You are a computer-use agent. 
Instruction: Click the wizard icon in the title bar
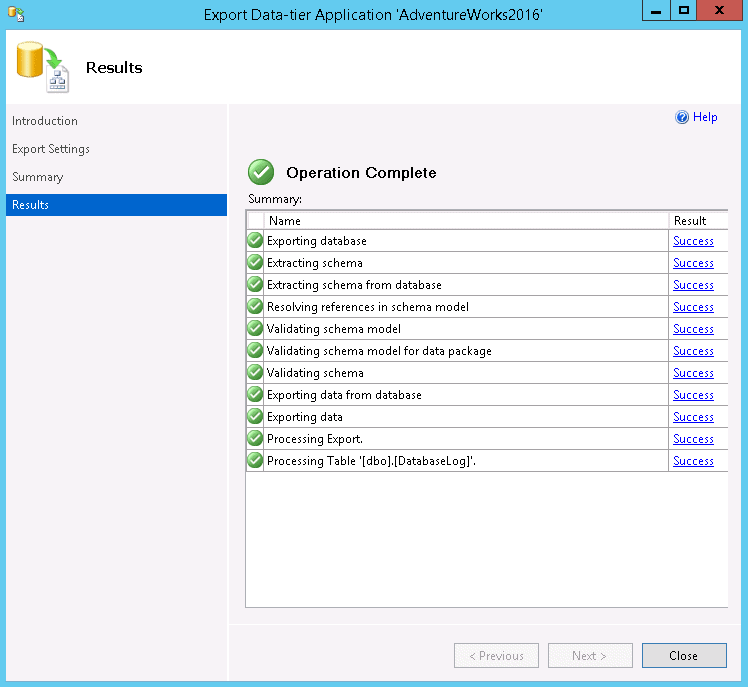click(16, 14)
